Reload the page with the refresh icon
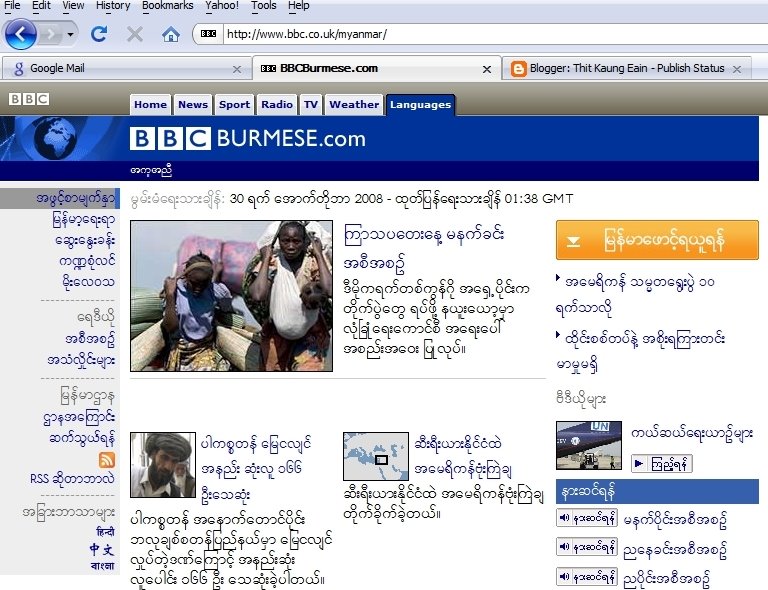 pyautogui.click(x=99, y=34)
